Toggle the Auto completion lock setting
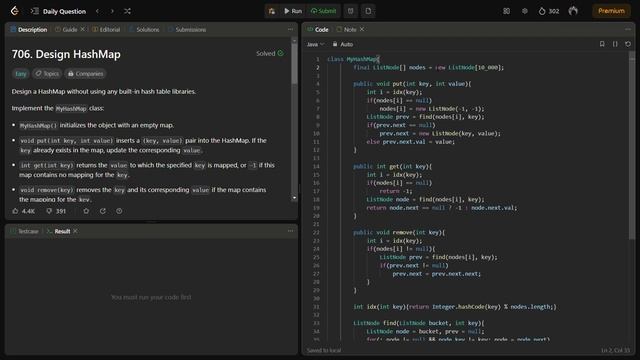Image resolution: width=640 pixels, height=360 pixels. click(x=342, y=44)
